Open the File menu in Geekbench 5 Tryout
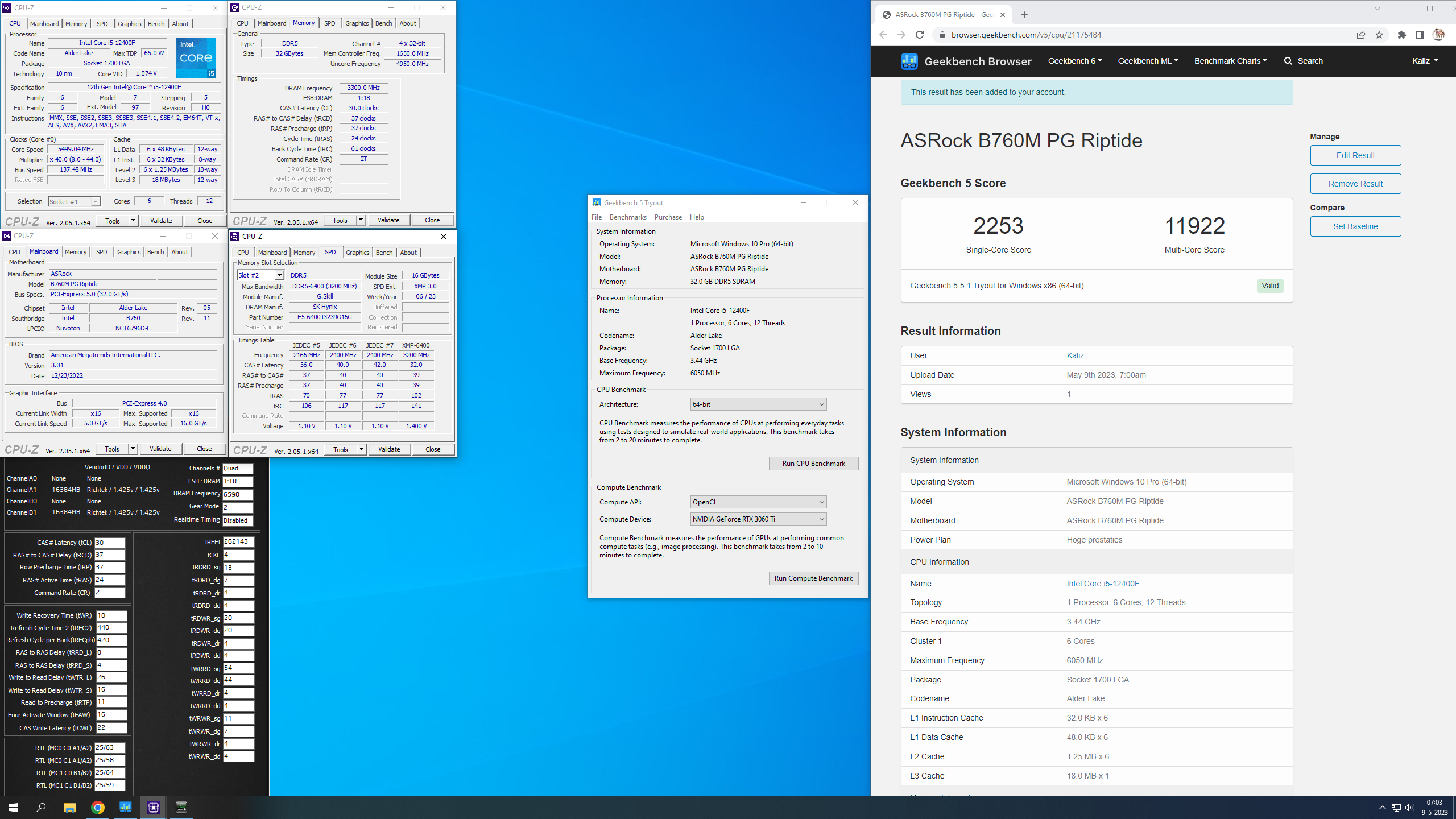The height and width of the screenshot is (819, 1456). point(597,217)
